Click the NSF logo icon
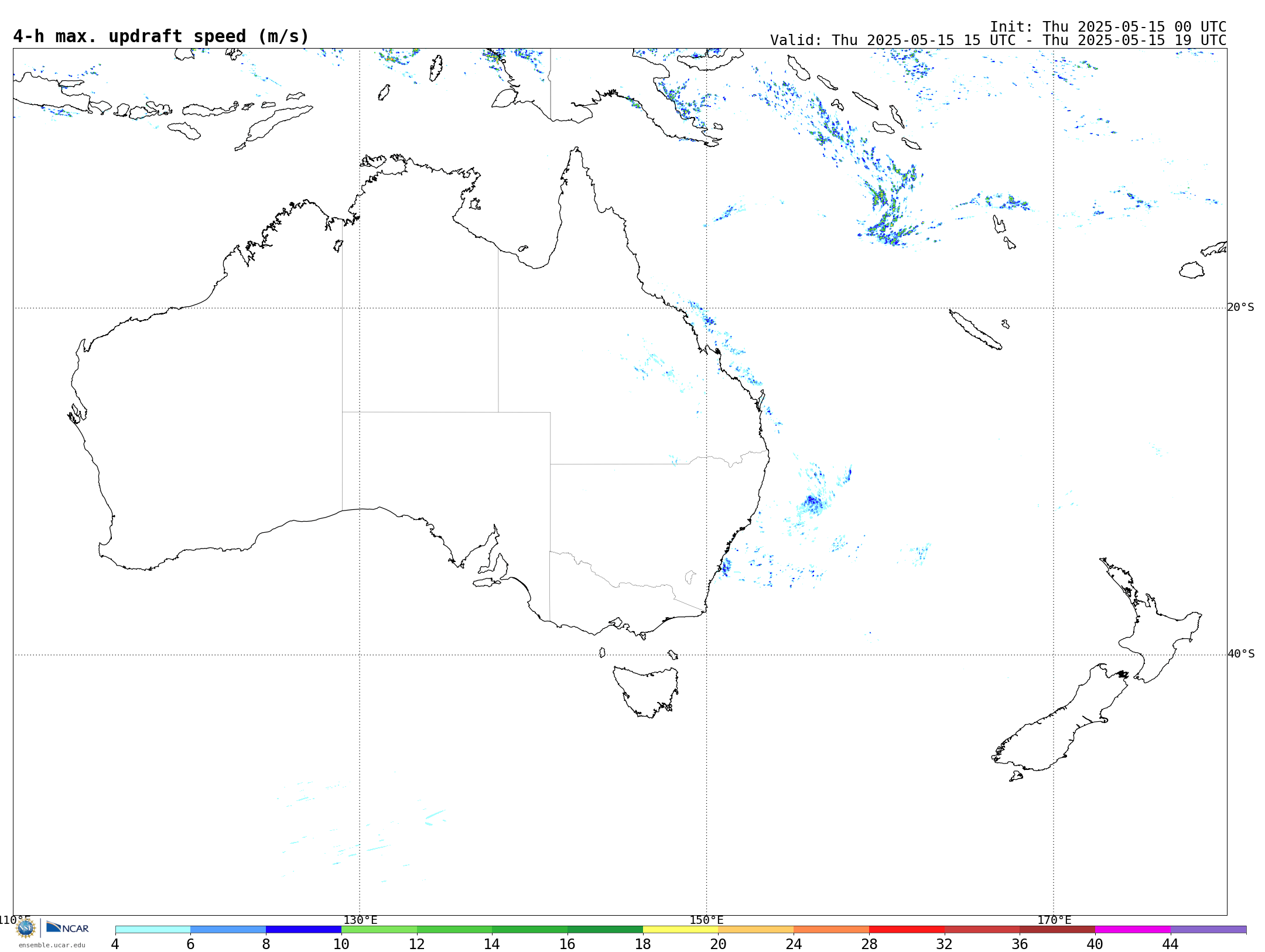 click(26, 928)
